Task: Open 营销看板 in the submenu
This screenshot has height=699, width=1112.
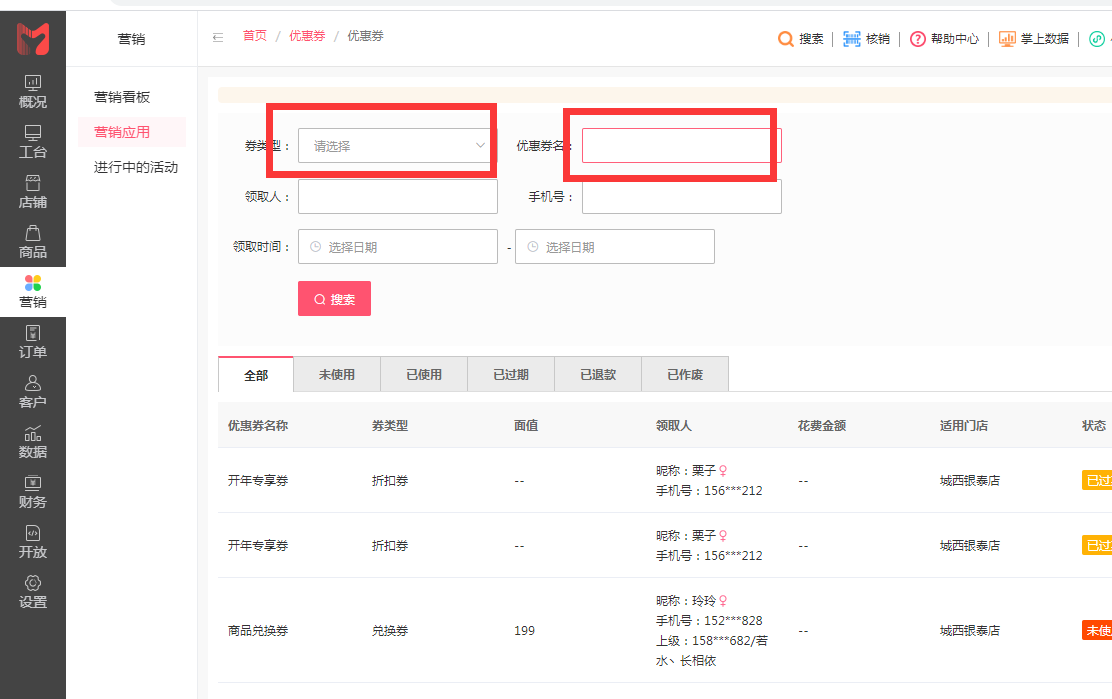Action: pos(122,97)
